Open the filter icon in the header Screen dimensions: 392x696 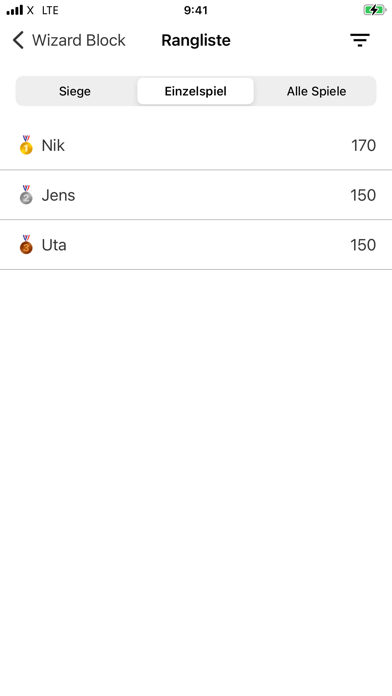click(x=360, y=40)
